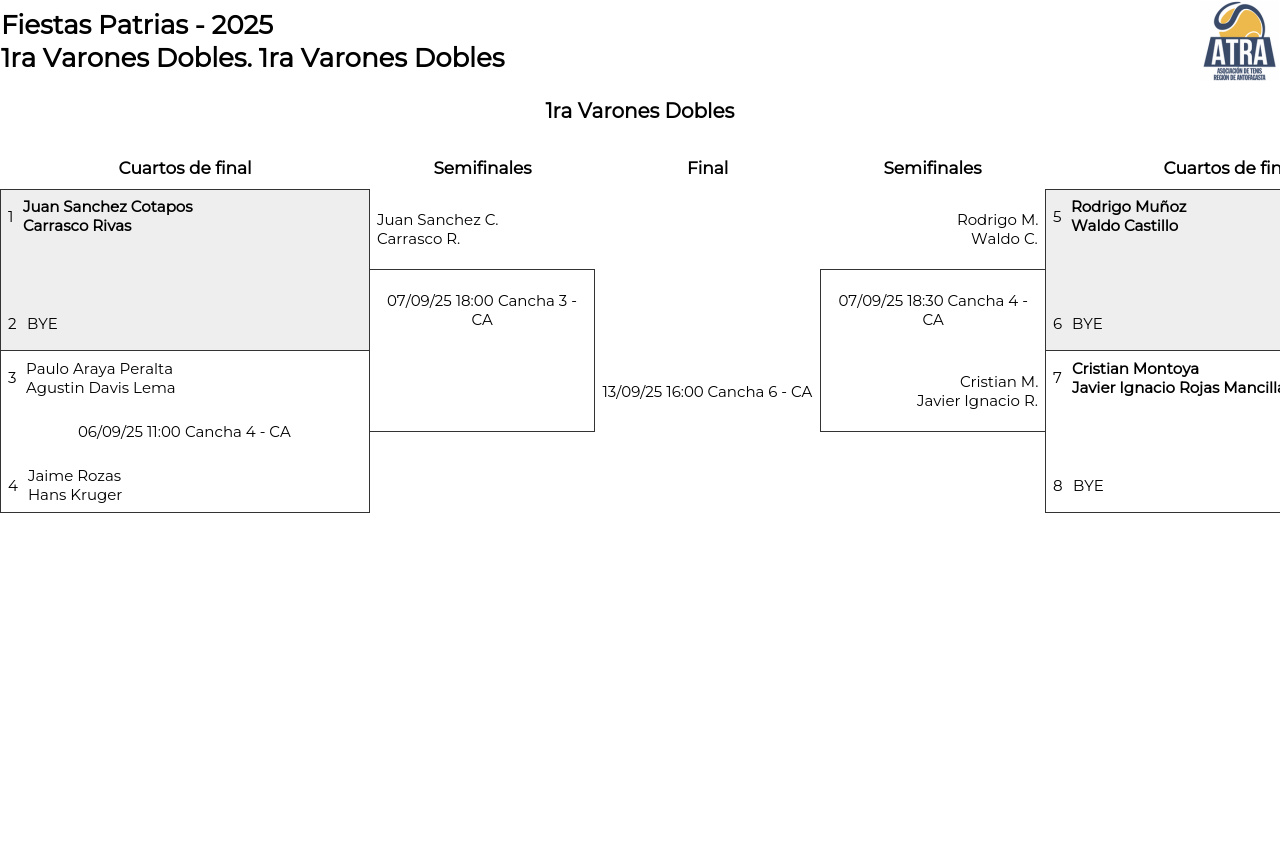The height and width of the screenshot is (863, 1280).
Task: Click semifinalist Juan Sanchez C. name
Action: tap(437, 220)
